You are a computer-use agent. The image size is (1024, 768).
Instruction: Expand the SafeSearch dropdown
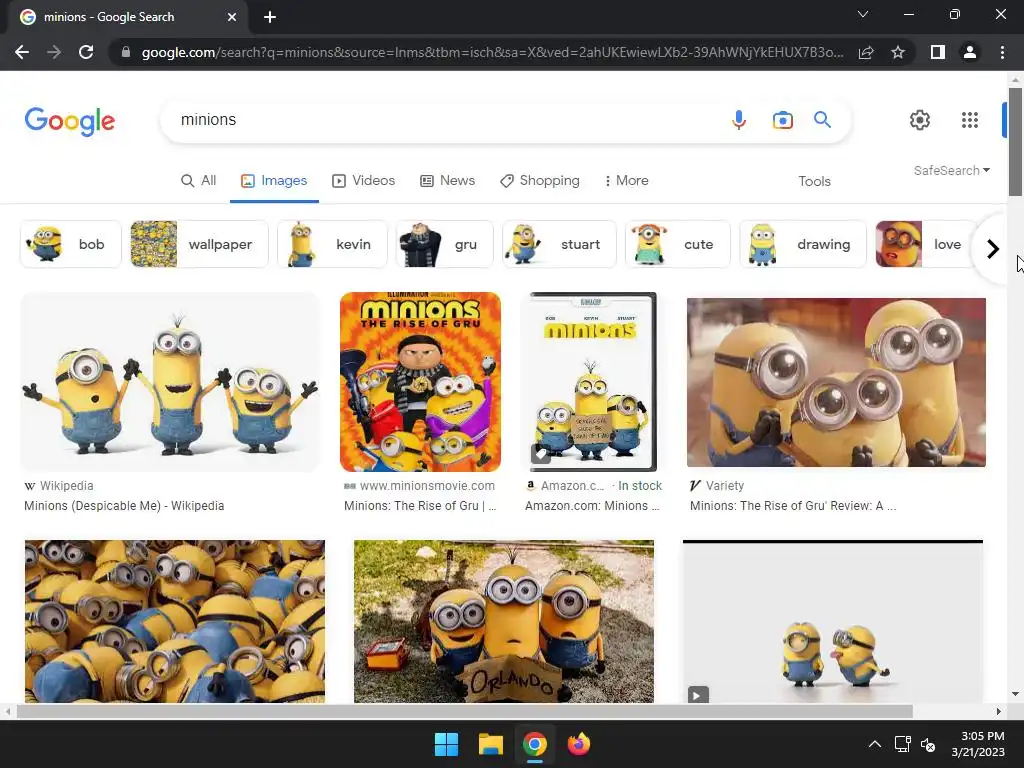click(x=952, y=170)
